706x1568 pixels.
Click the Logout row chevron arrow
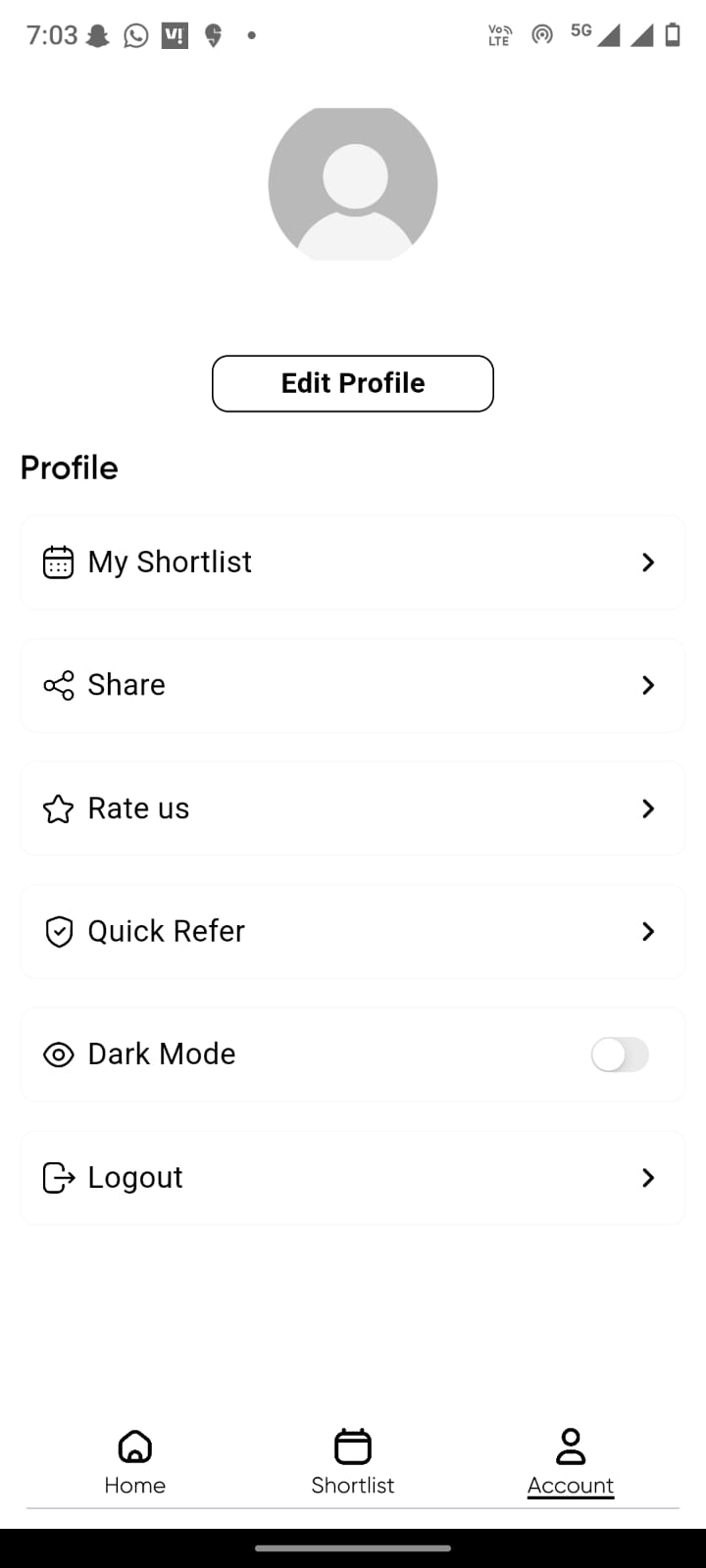648,1177
